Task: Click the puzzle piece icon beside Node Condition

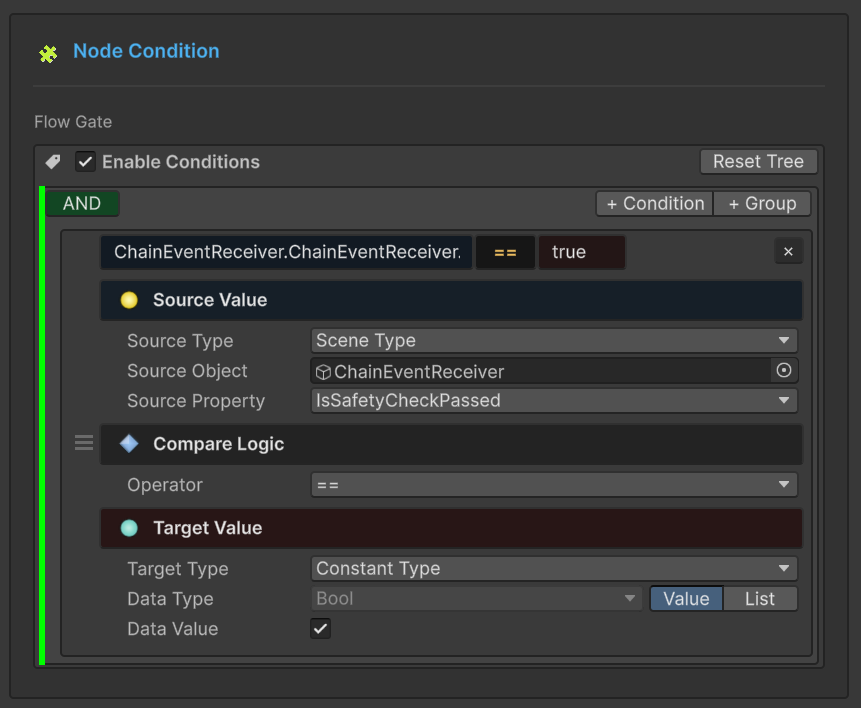Action: (x=47, y=53)
